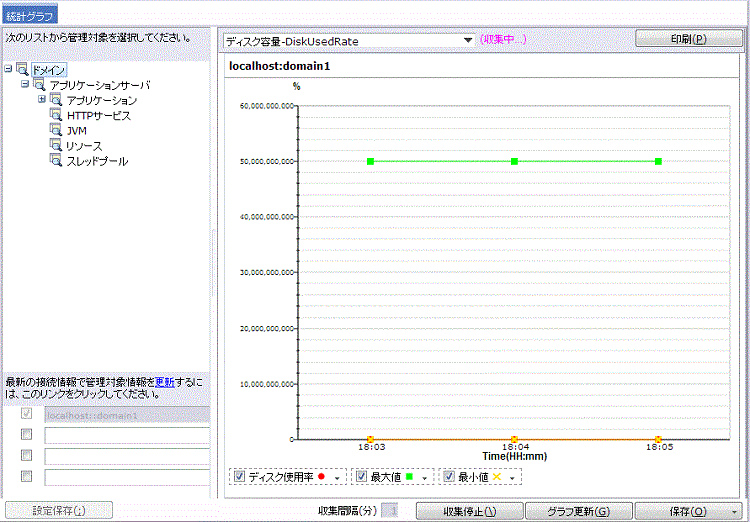Expand the アプリケーション tree node

[42, 100]
